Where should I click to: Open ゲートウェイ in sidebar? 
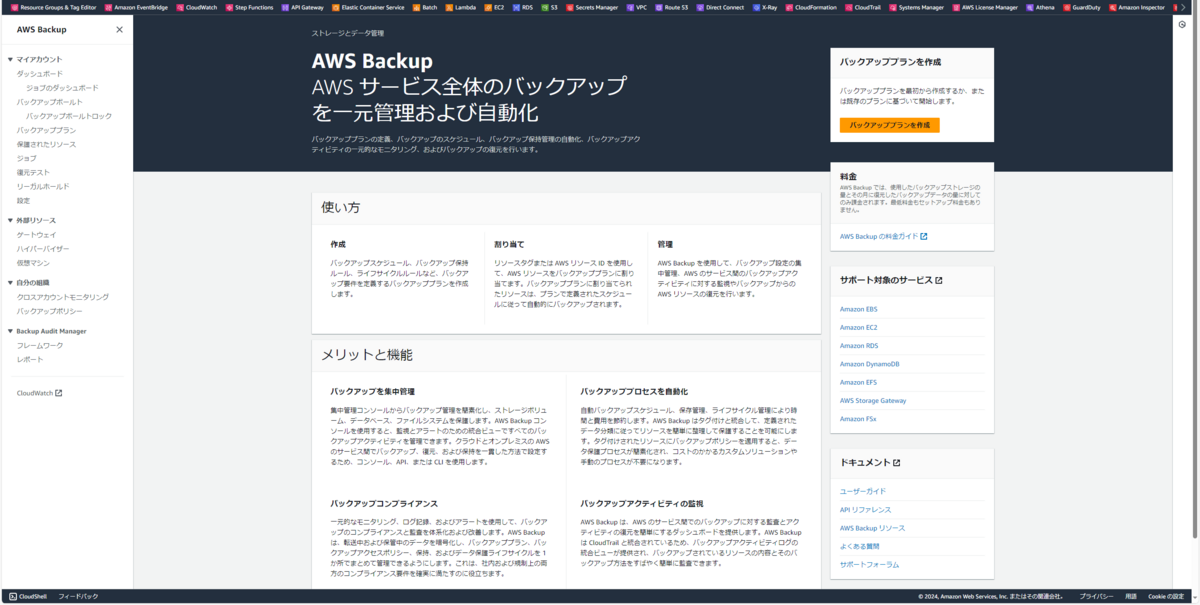37,234
